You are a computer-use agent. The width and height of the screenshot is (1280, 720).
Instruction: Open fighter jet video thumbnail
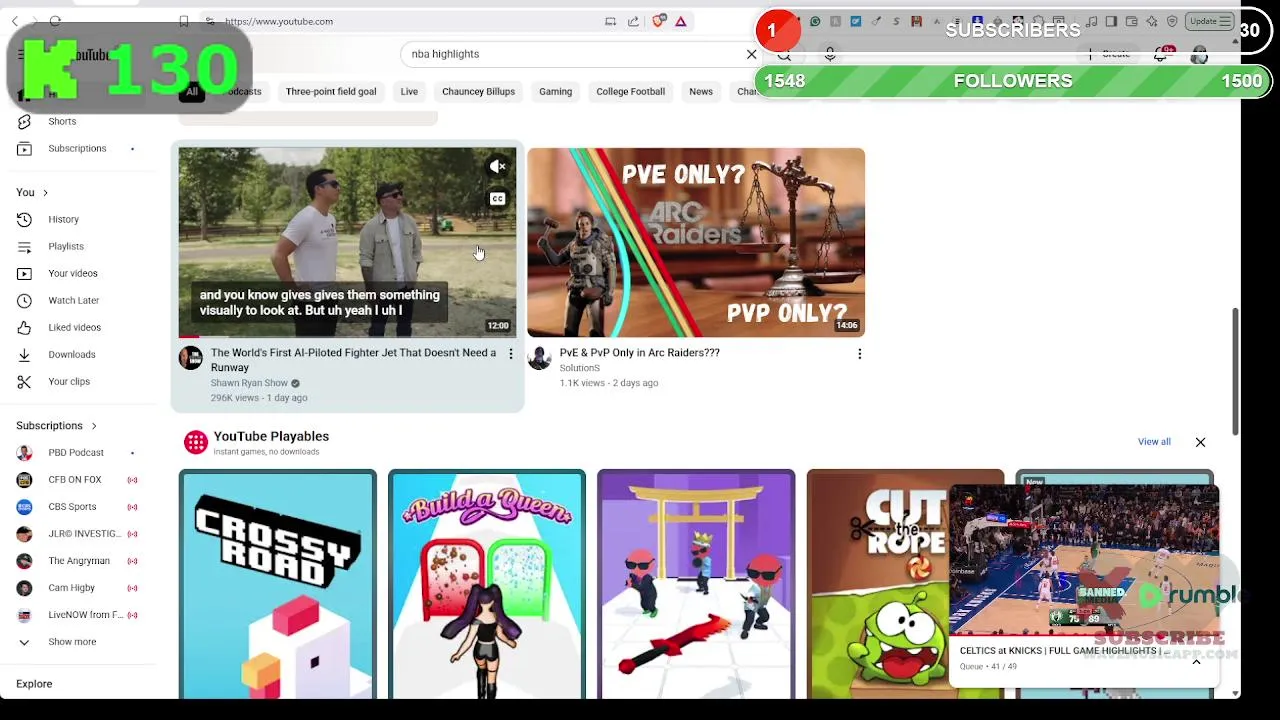coord(347,242)
